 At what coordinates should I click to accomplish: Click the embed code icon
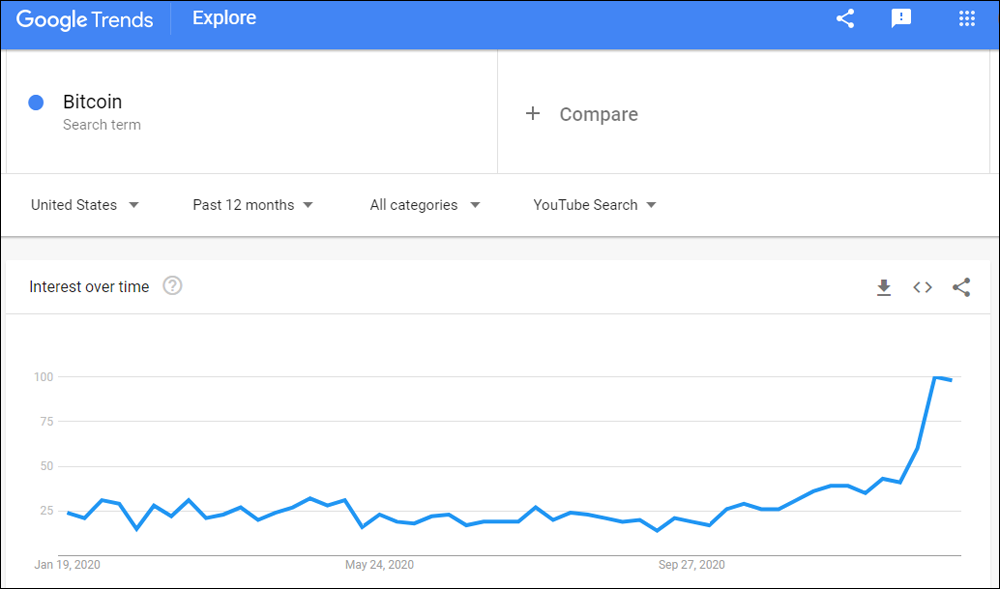[x=922, y=287]
